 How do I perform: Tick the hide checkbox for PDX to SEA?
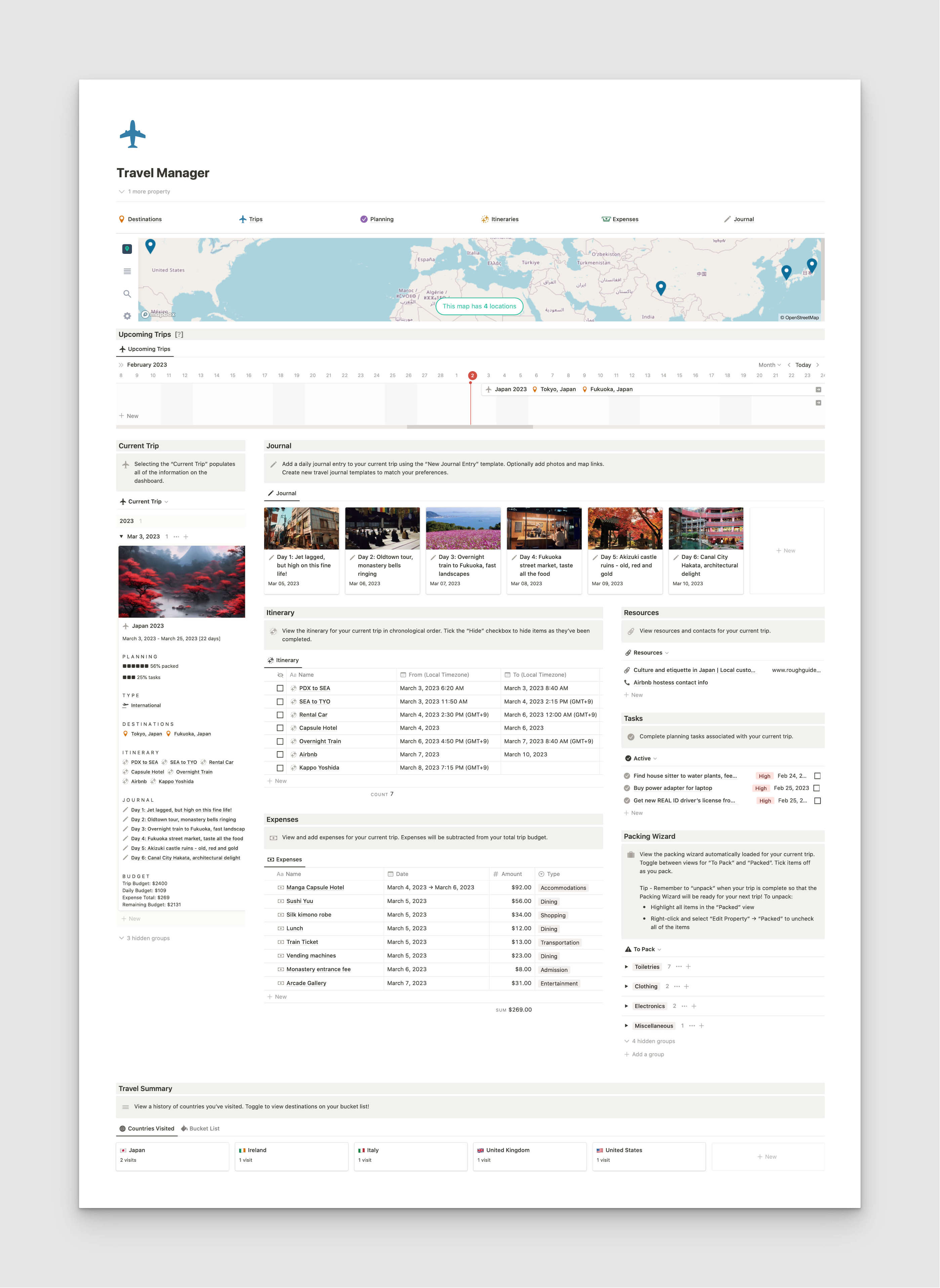(280, 688)
